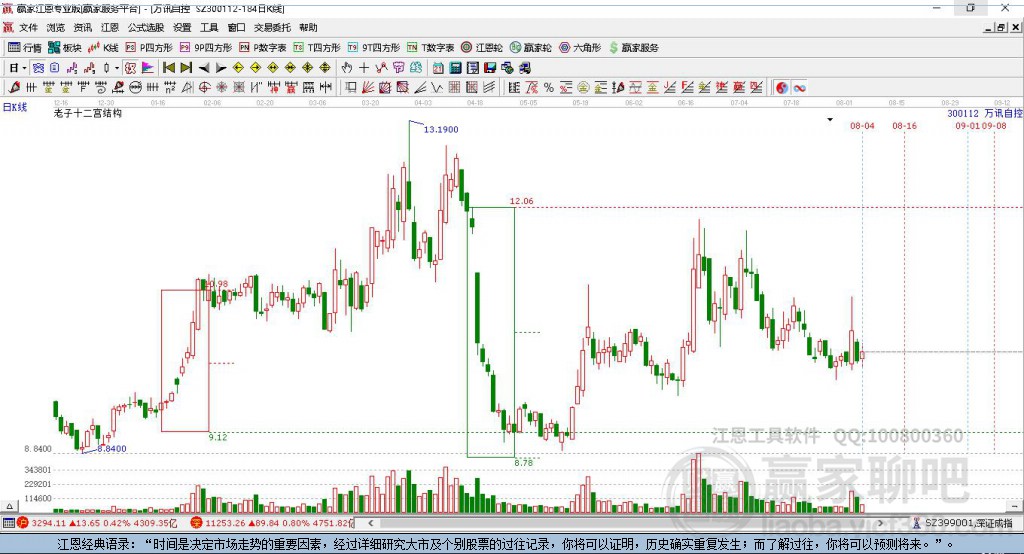Image resolution: width=1024 pixels, height=554 pixels.
Task: Click the calendar icon in toolbar
Action: pos(438,68)
